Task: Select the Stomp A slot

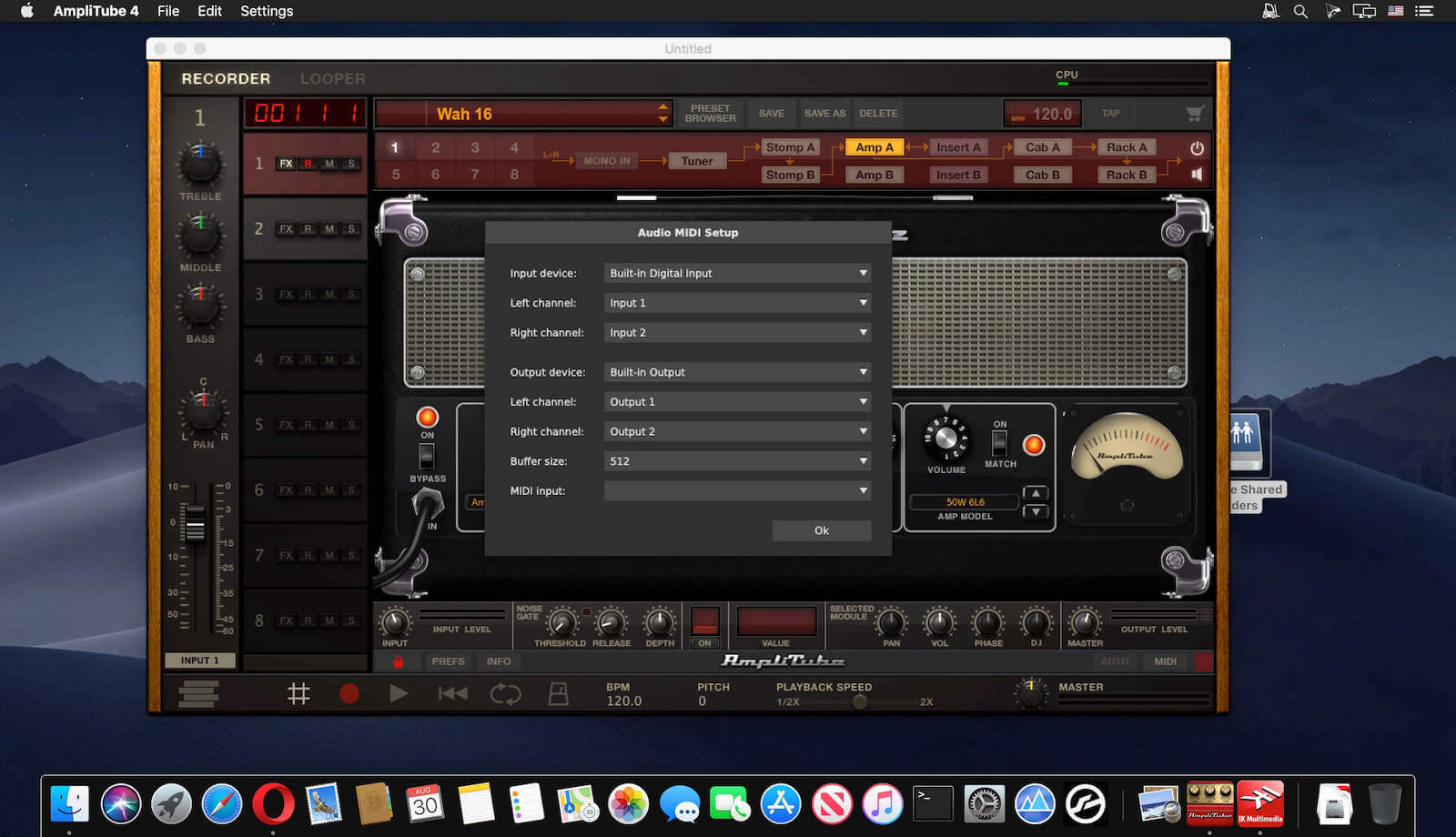Action: [x=790, y=146]
